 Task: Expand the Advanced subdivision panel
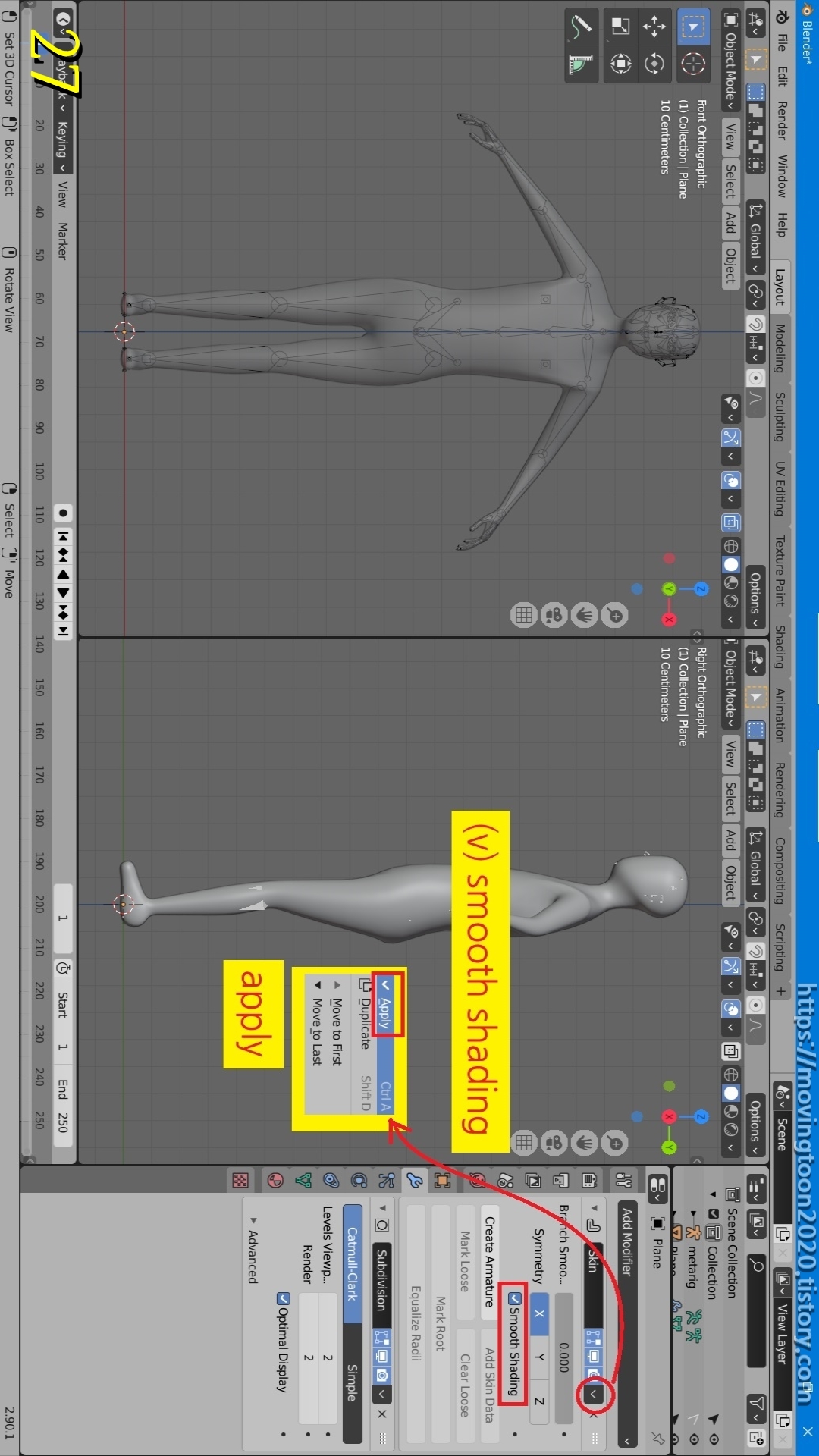tap(253, 1220)
